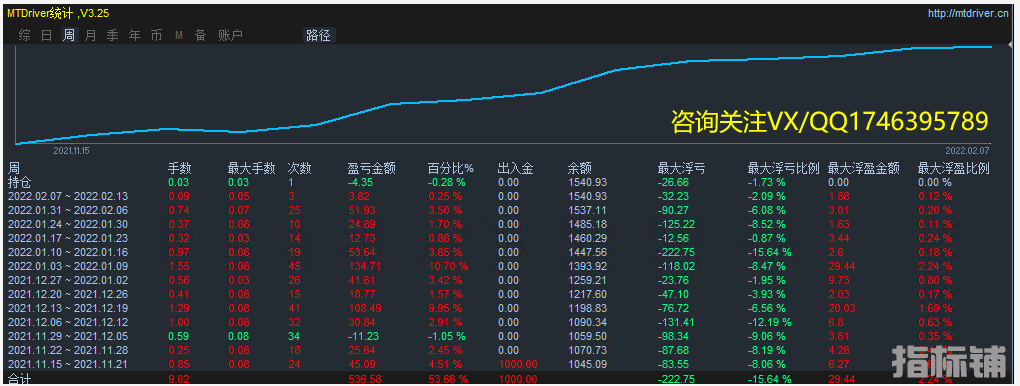Select week row 2021.12.06 ~ 2021.12.12
1020x386 pixels.
(68, 322)
